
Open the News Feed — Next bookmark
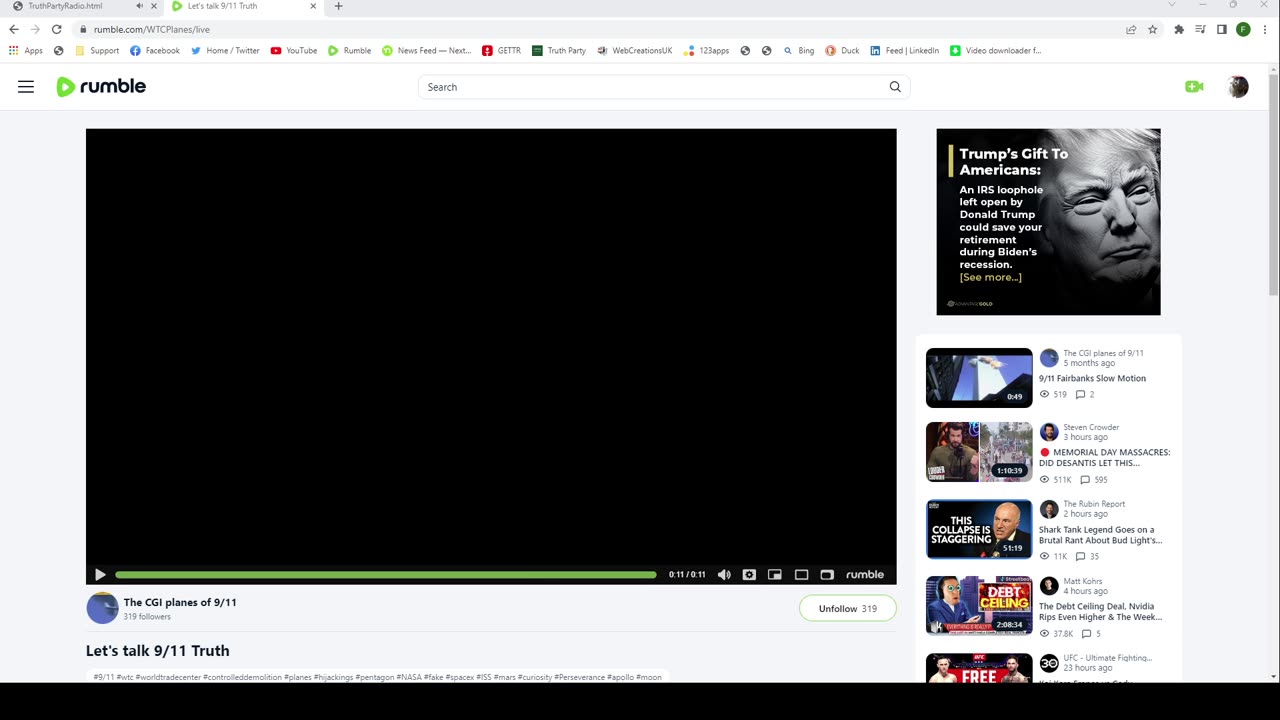click(427, 51)
